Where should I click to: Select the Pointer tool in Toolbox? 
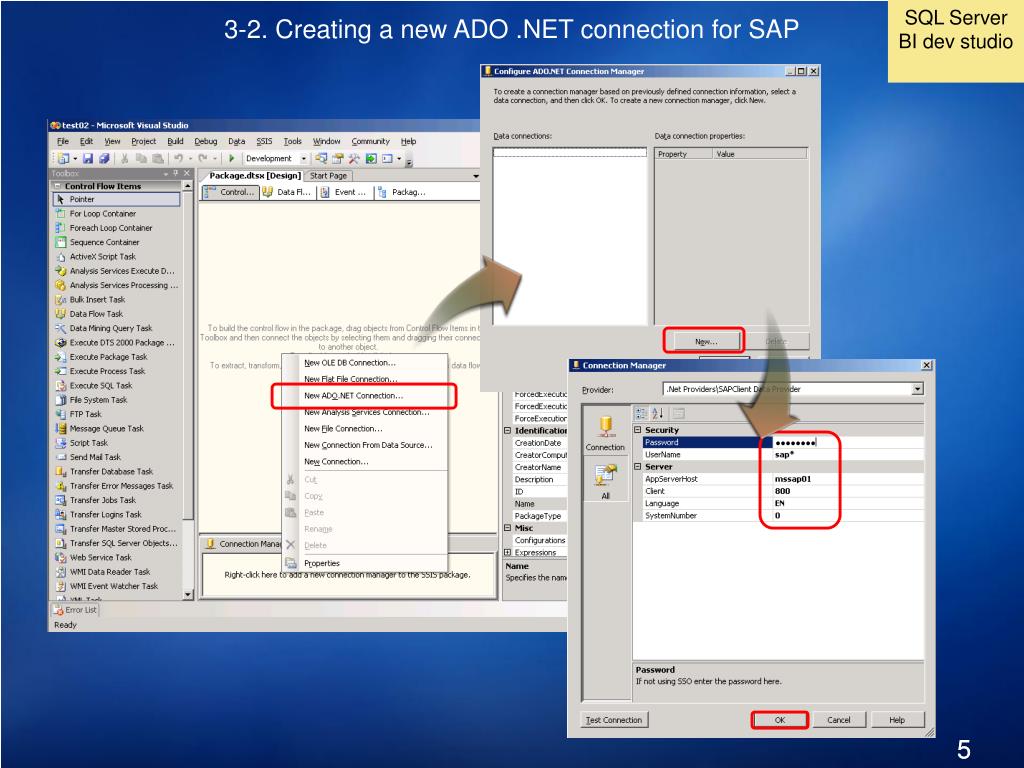pos(116,199)
